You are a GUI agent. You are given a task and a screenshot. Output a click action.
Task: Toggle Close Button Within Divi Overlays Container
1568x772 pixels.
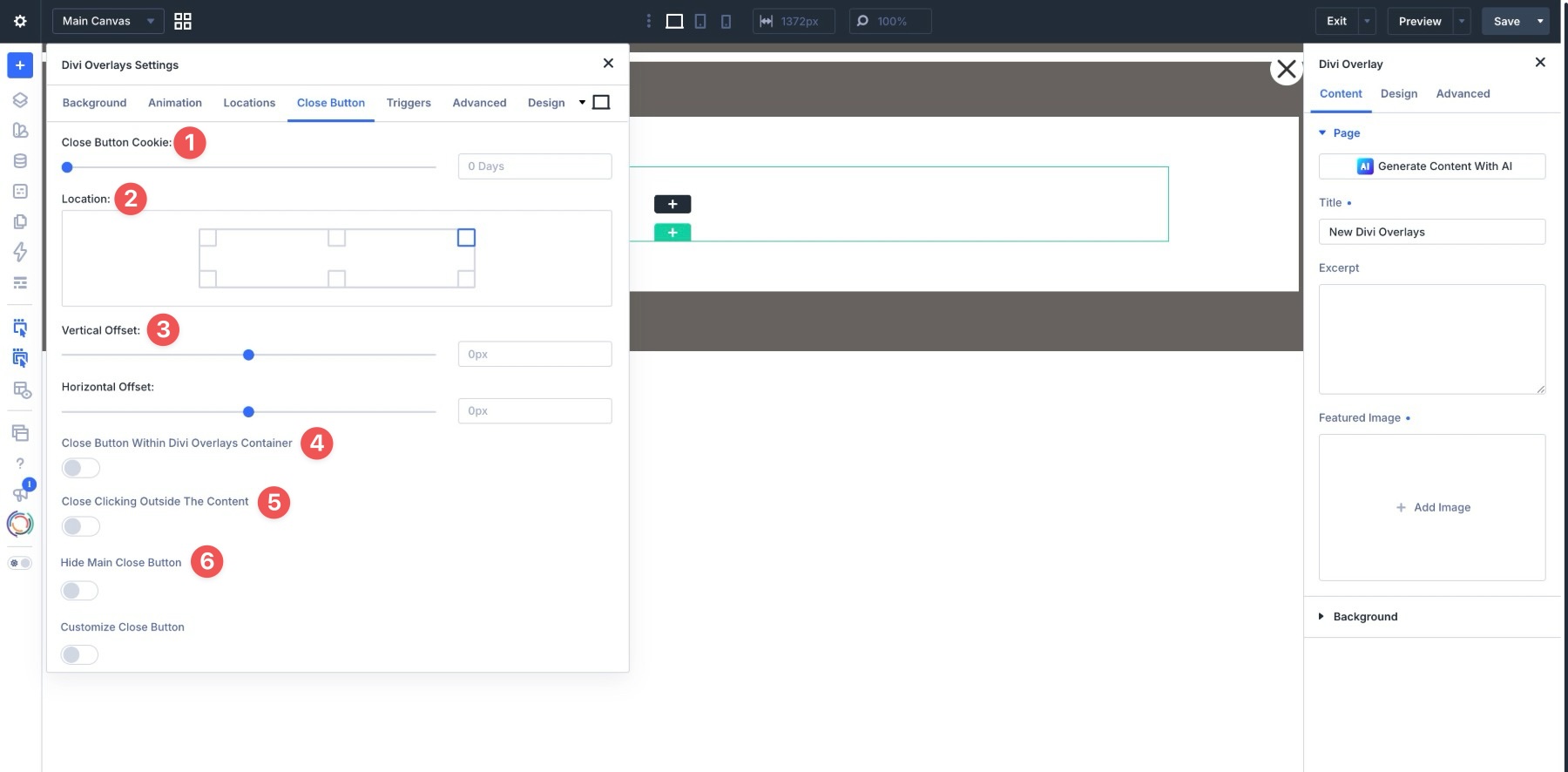pyautogui.click(x=80, y=468)
